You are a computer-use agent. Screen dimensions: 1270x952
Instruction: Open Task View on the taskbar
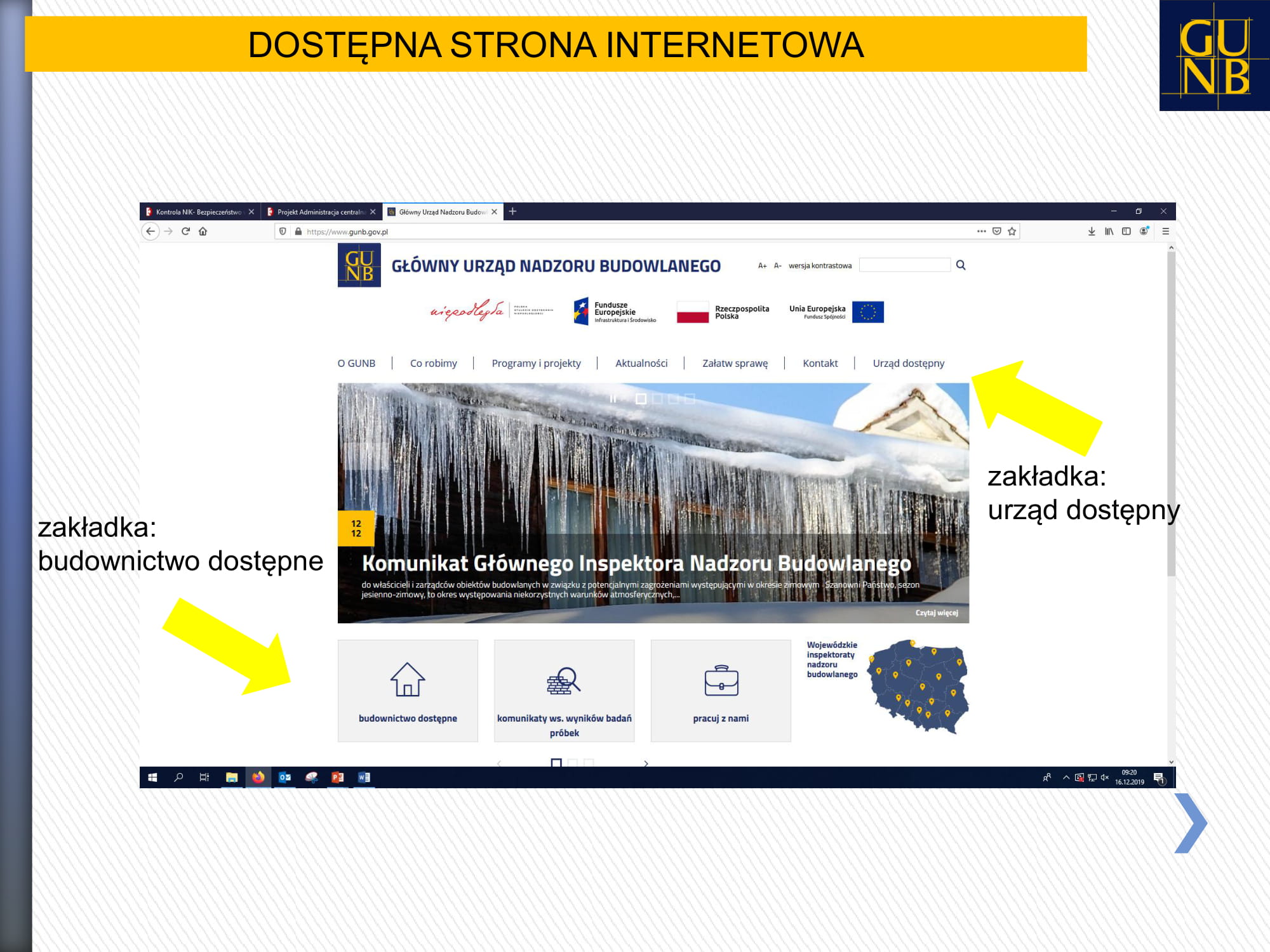(x=204, y=777)
